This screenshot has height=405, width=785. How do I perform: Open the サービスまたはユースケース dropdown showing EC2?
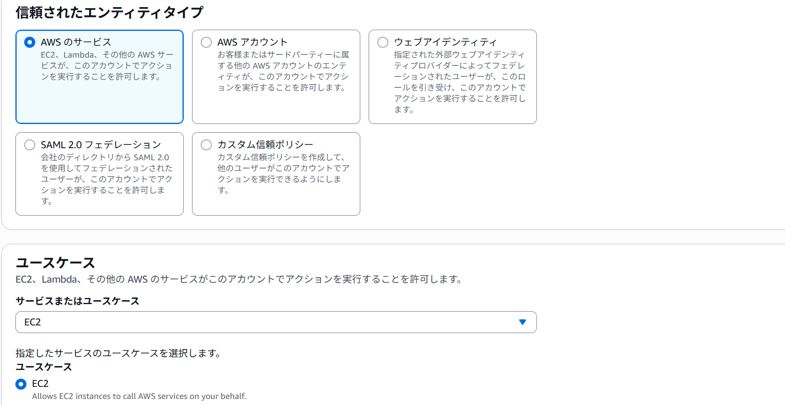coord(276,322)
